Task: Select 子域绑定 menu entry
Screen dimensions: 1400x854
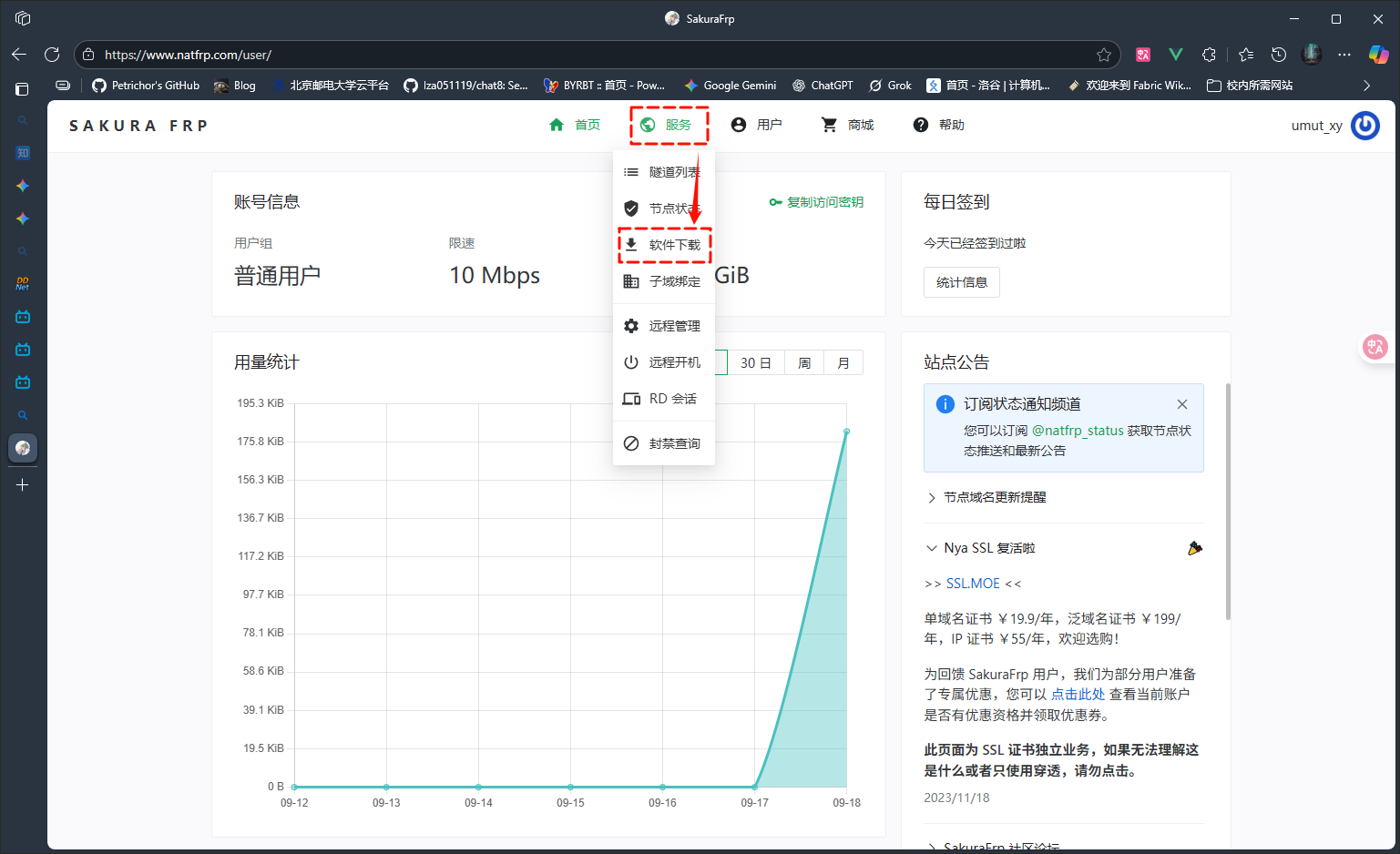Action: [664, 281]
